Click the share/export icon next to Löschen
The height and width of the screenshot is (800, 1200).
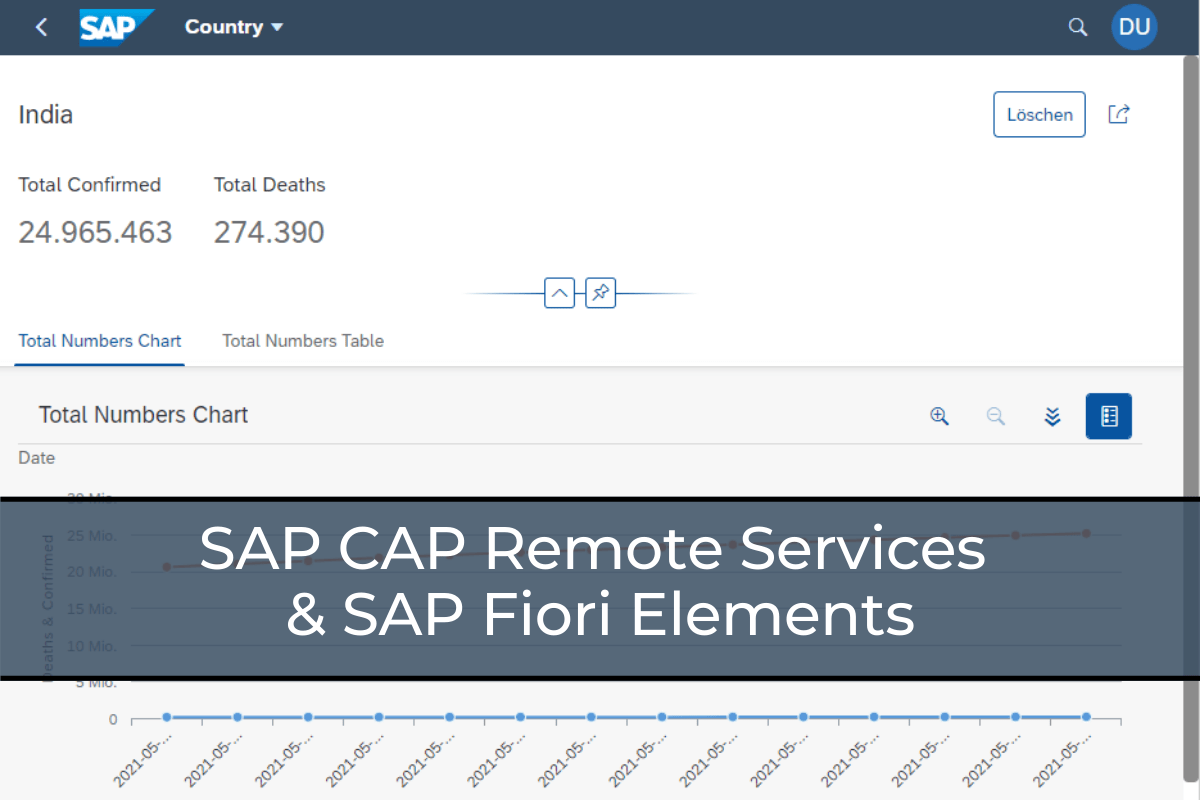(1118, 114)
